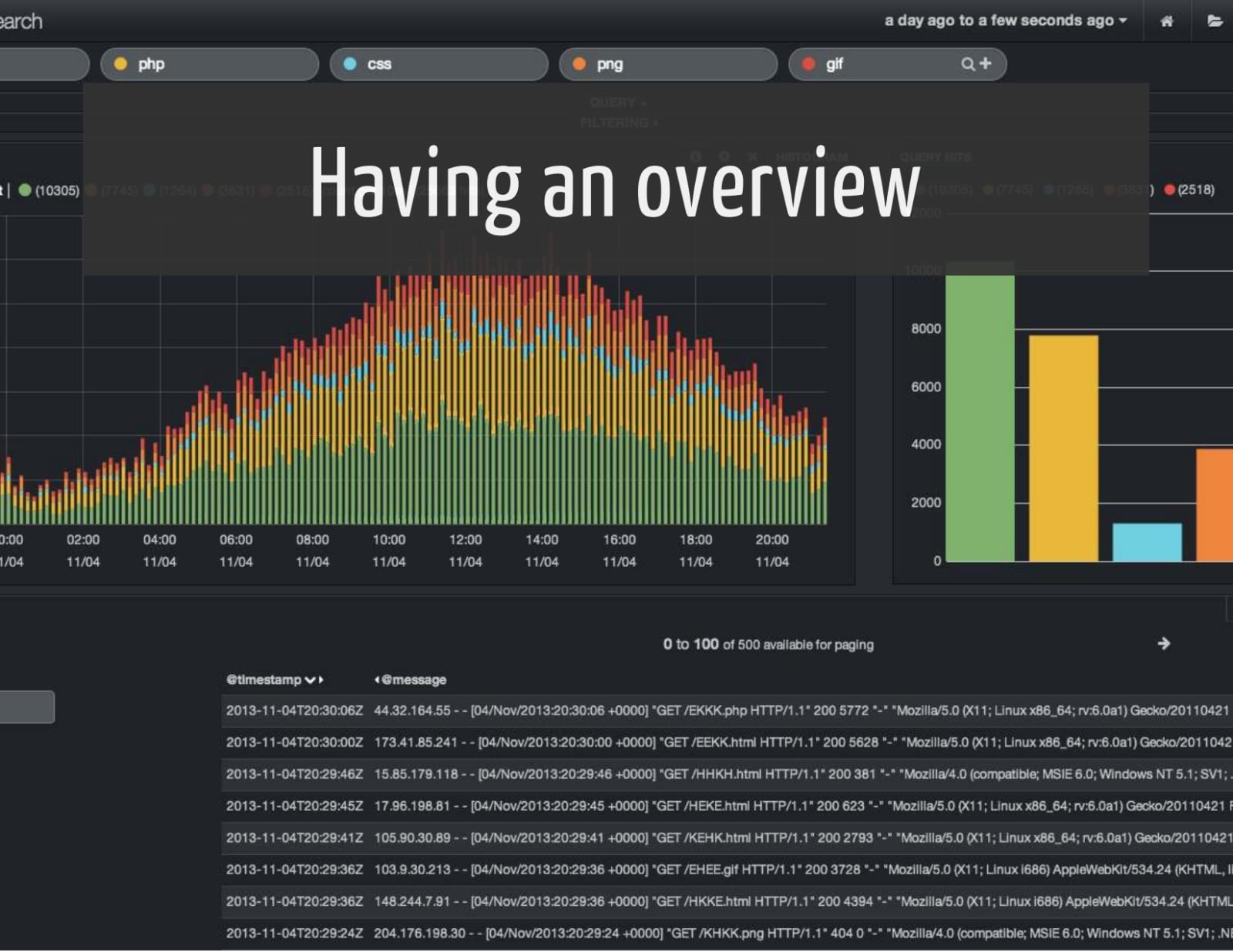Screen dimensions: 1233x952
Task: Go to next page of results arrow
Action: click(1164, 643)
